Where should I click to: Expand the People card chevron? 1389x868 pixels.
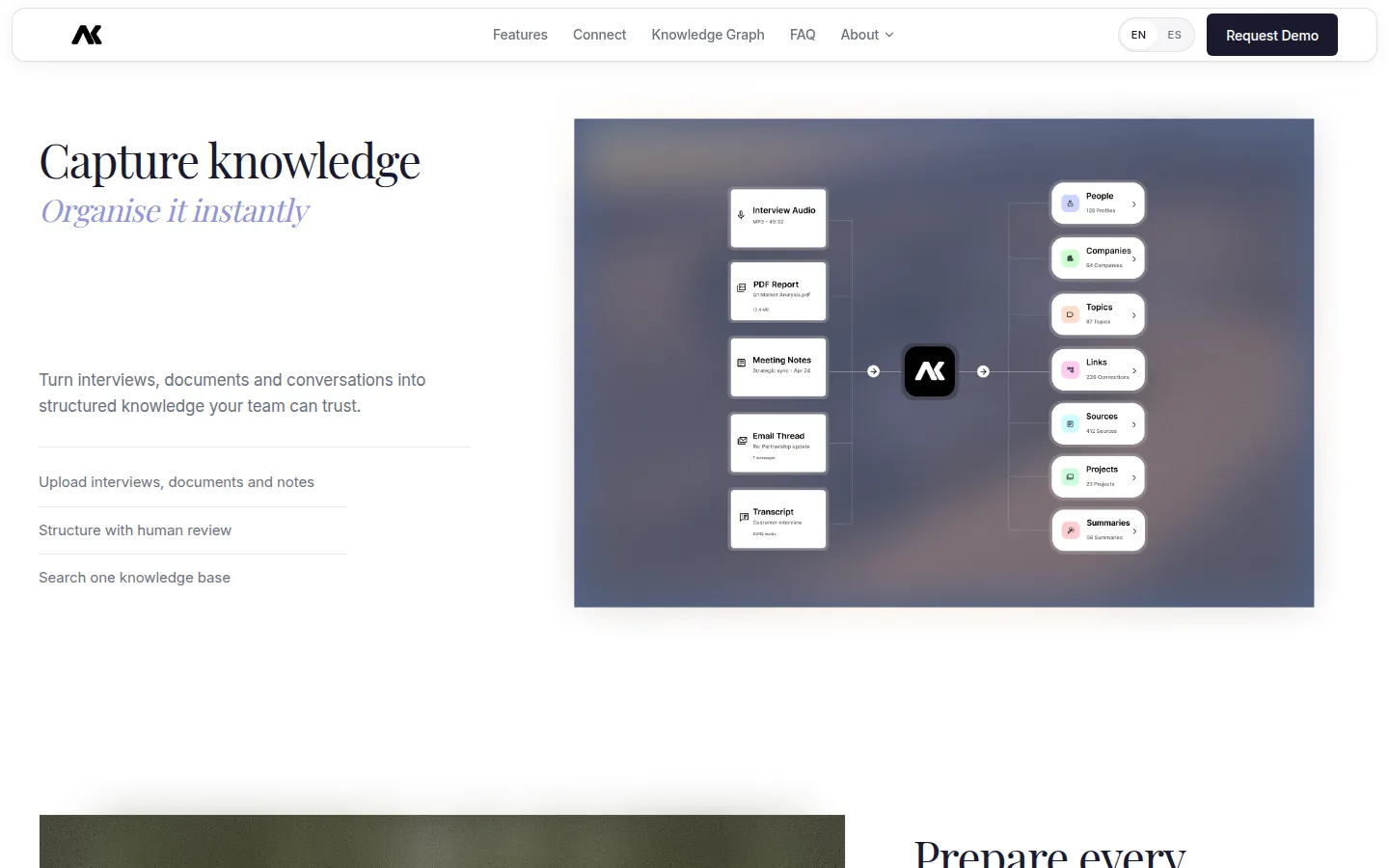pyautogui.click(x=1133, y=204)
